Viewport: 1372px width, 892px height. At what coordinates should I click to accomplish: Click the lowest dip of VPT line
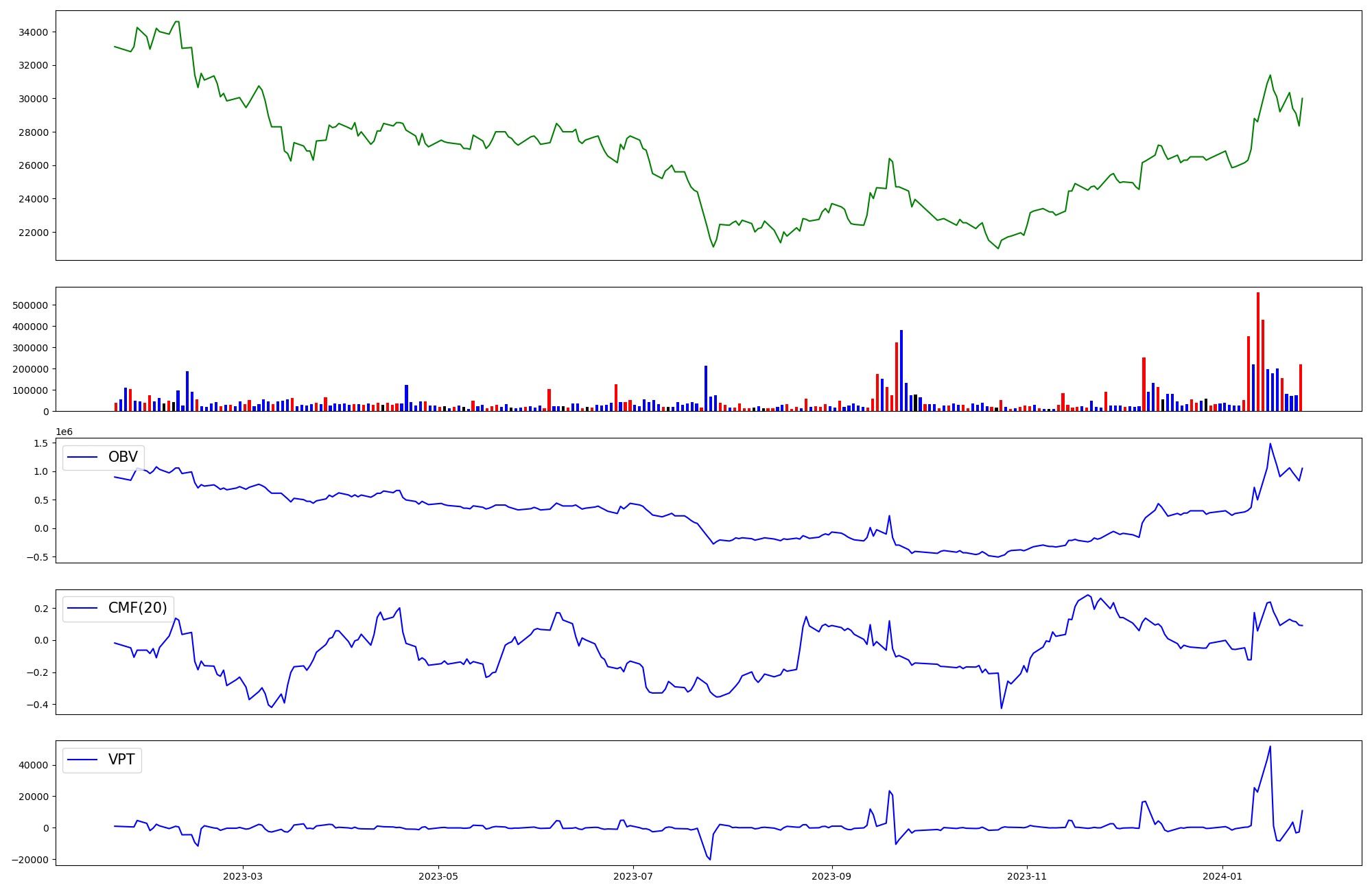(x=709, y=859)
